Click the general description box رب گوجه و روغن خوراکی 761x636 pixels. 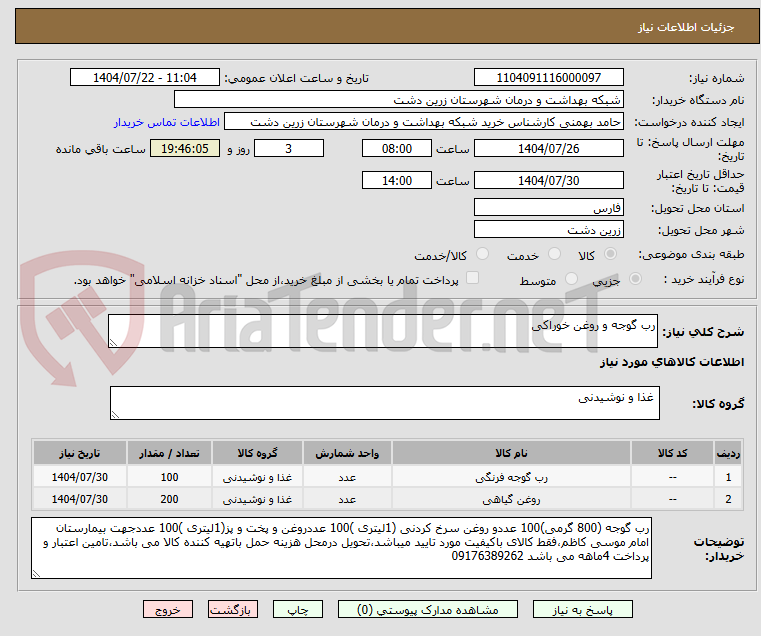pos(383,331)
